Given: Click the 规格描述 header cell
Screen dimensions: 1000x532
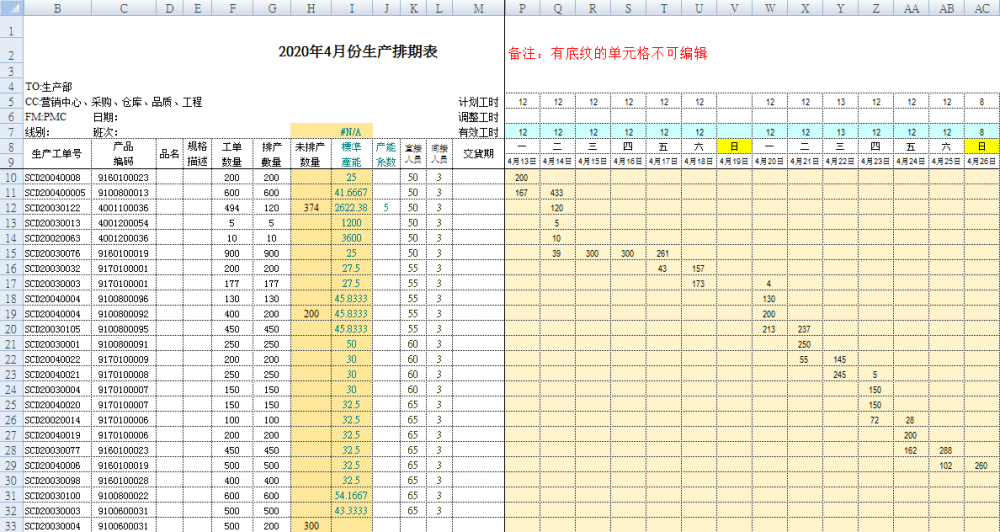Looking at the screenshot, I should pyautogui.click(x=197, y=154).
